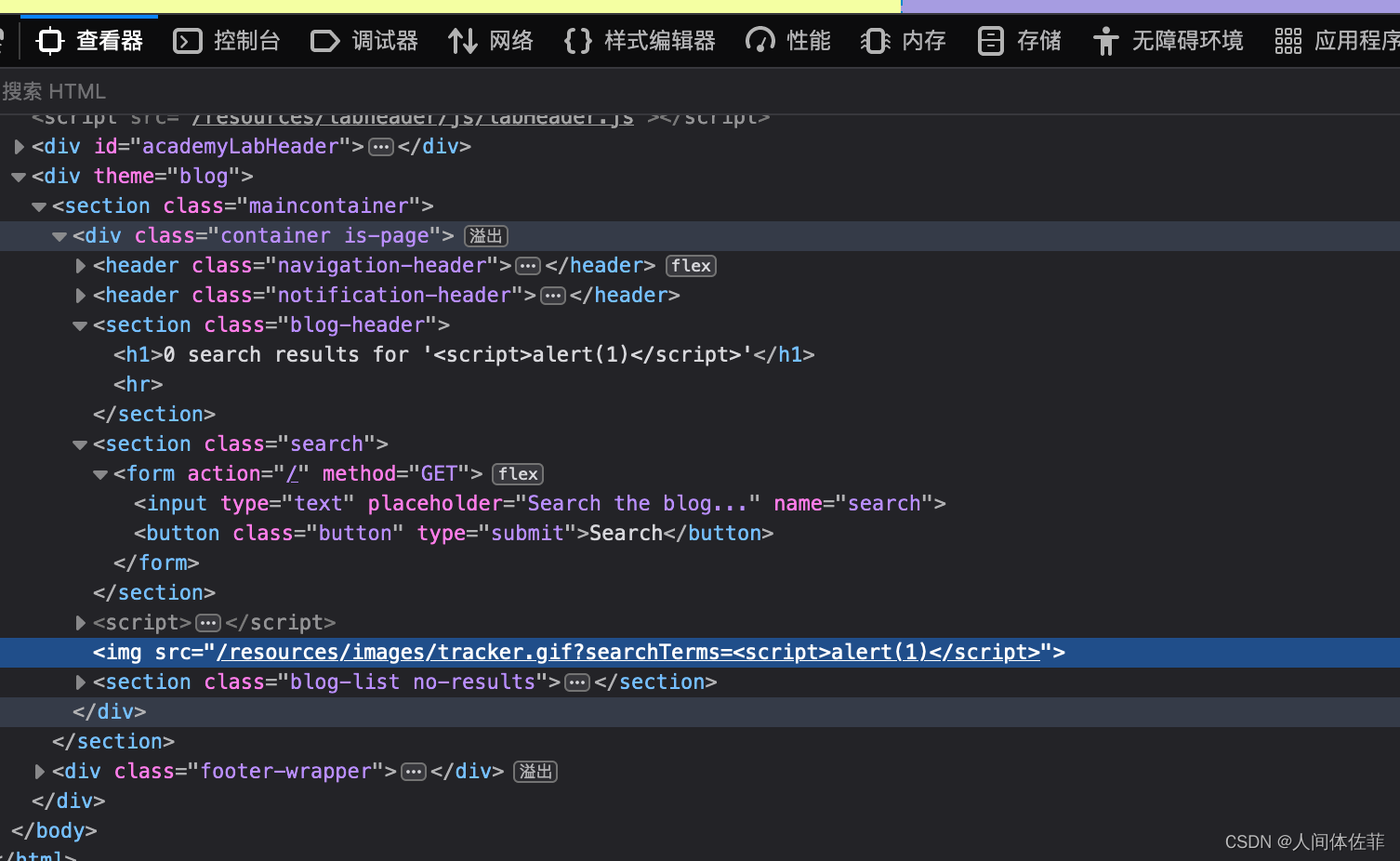The width and height of the screenshot is (1400, 861).
Task: Expand ellipsis in blog-list no-results section
Action: (577, 682)
